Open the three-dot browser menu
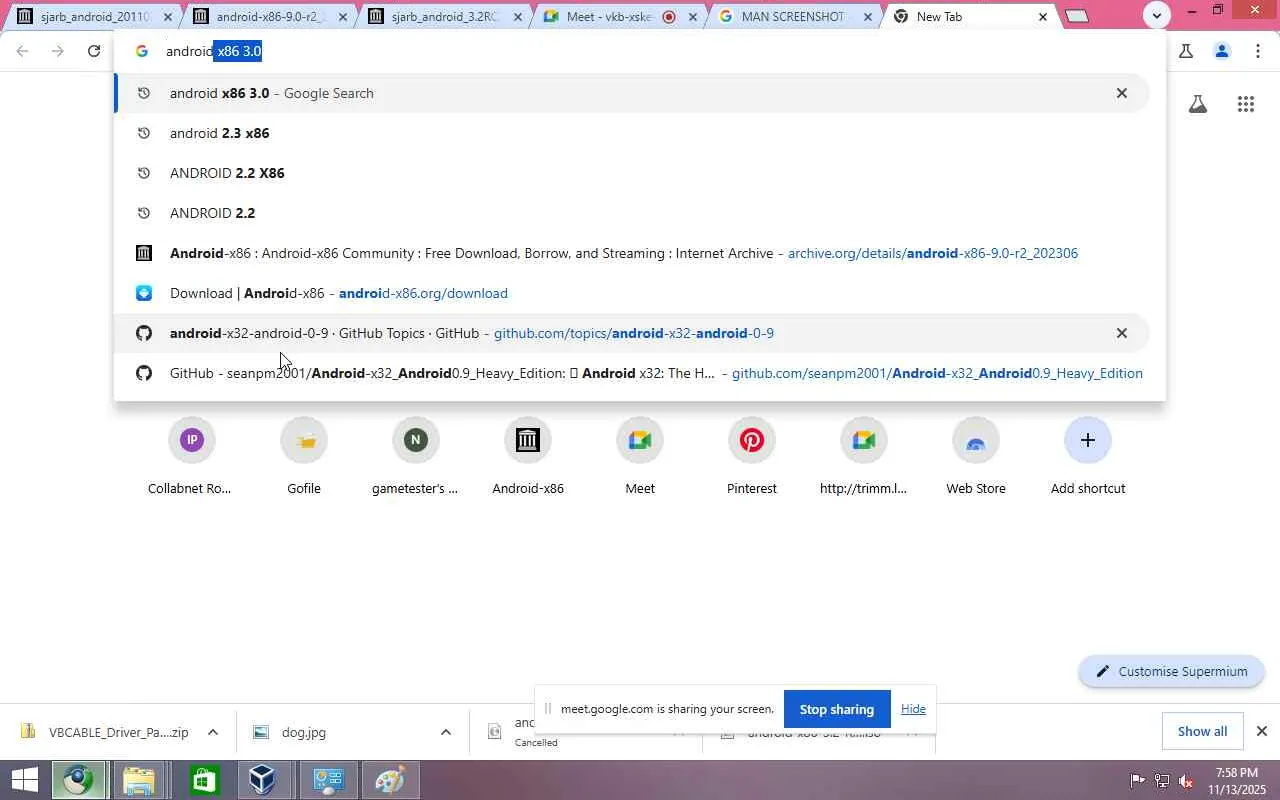 [x=1257, y=51]
